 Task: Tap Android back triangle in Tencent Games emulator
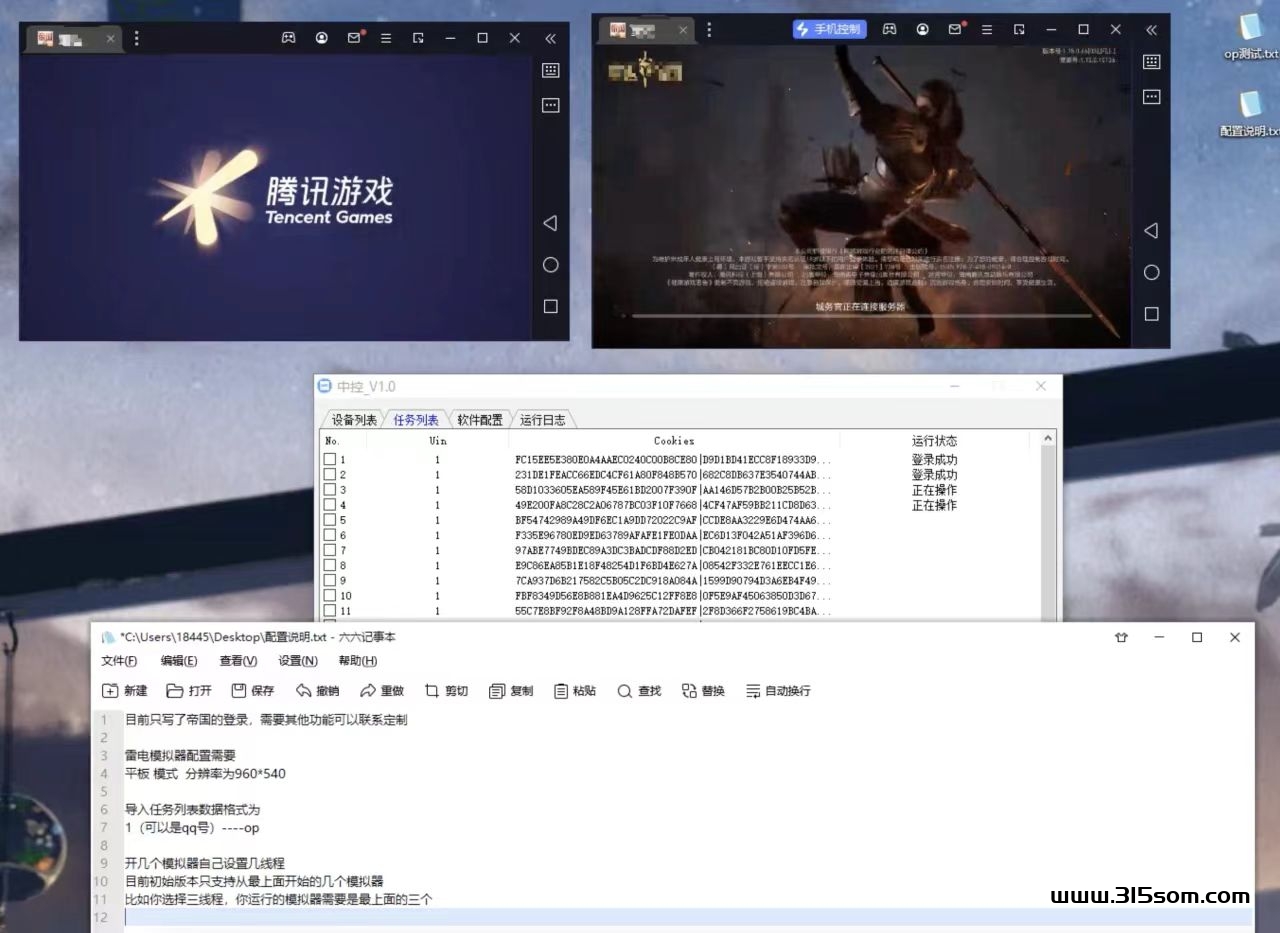tap(550, 223)
